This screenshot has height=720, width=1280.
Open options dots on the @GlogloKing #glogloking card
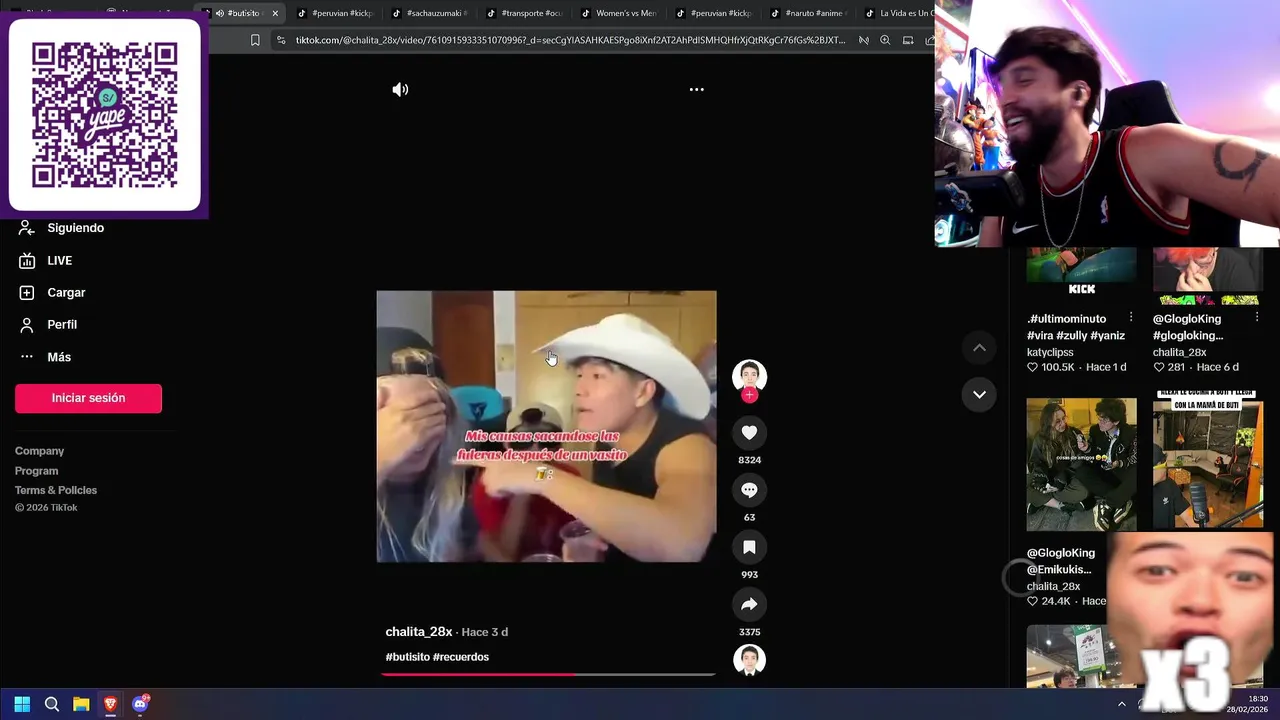coord(1257,318)
